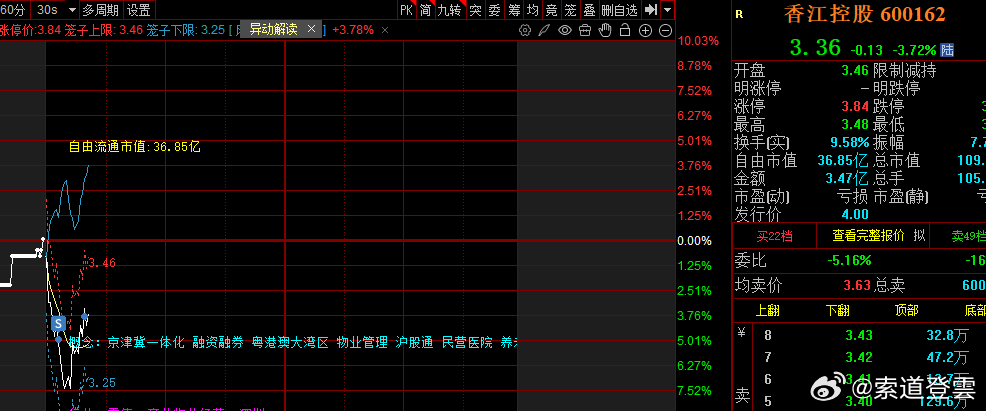Open the 多周期 multi-period menu

(101, 10)
